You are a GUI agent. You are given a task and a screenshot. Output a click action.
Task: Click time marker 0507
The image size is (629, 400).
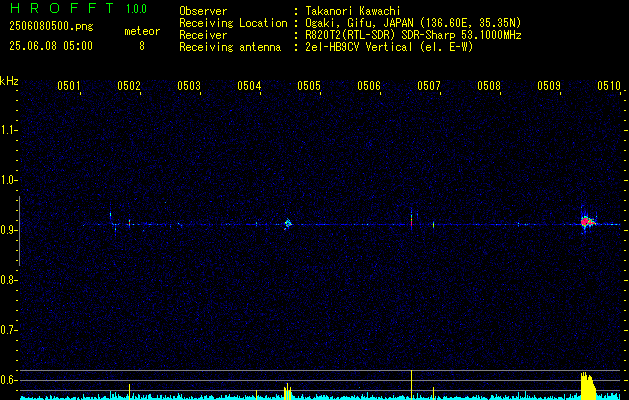coord(429,85)
